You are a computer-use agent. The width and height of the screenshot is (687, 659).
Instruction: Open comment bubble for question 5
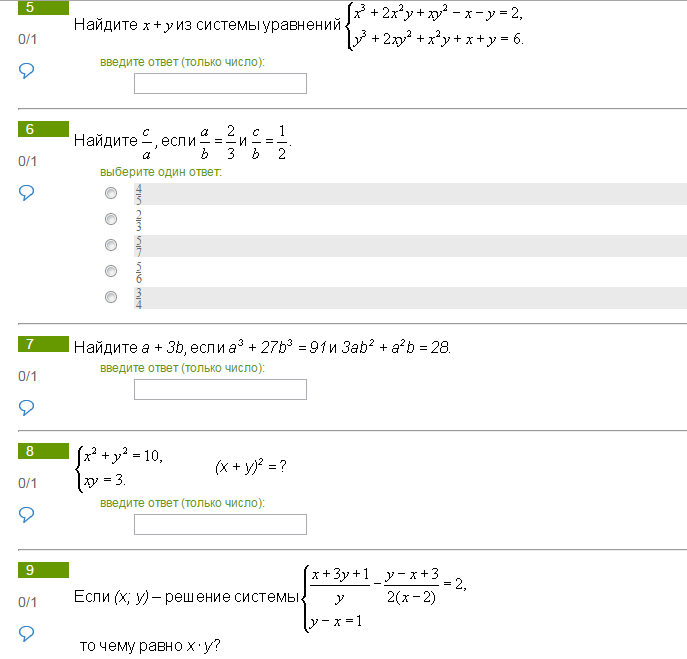click(x=26, y=70)
